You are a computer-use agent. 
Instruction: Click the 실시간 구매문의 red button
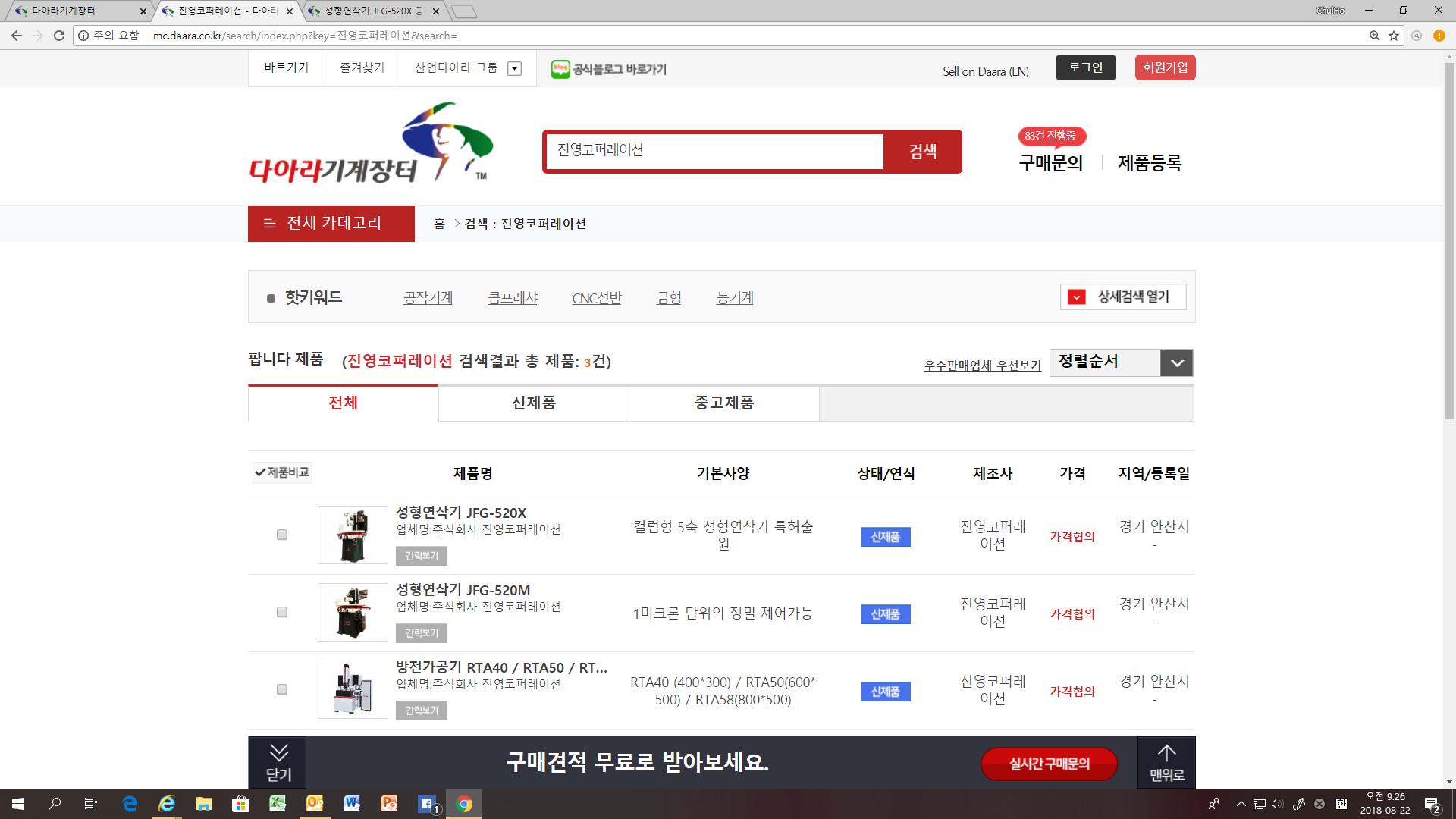[x=1050, y=764]
